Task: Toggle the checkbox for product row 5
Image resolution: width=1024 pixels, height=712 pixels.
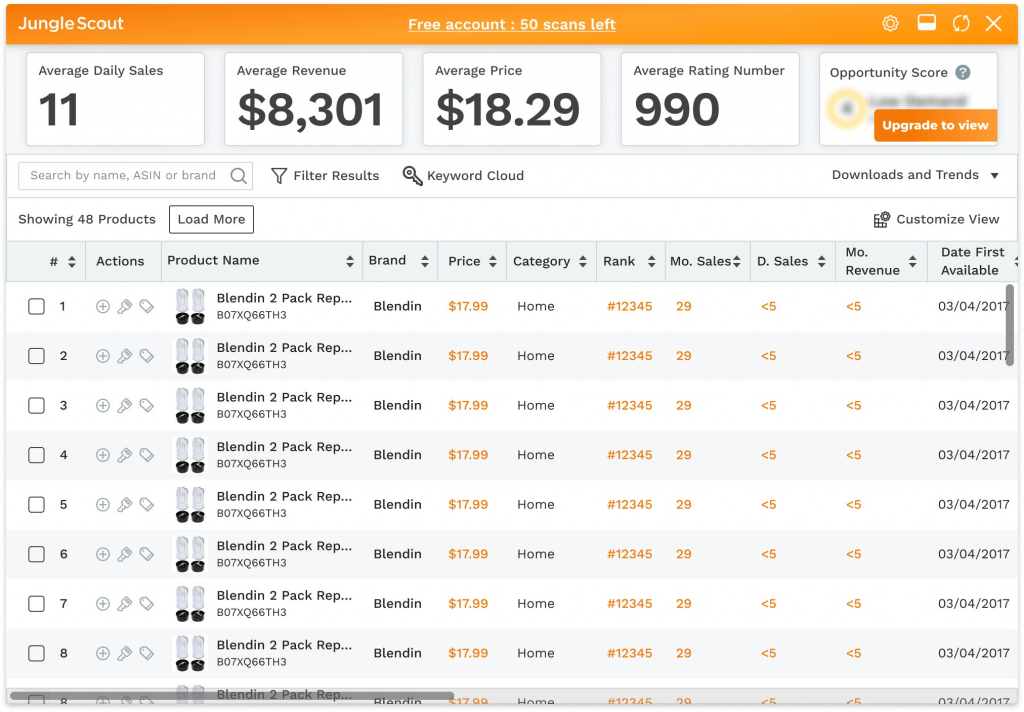Action: pyautogui.click(x=37, y=505)
